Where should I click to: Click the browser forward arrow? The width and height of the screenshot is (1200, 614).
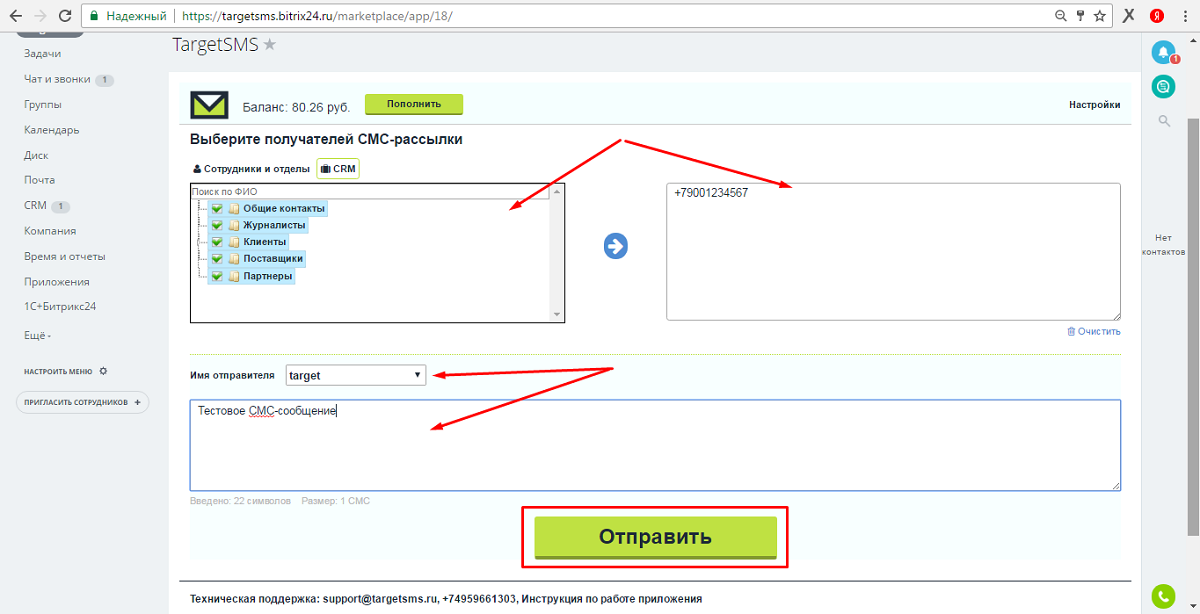coord(41,16)
